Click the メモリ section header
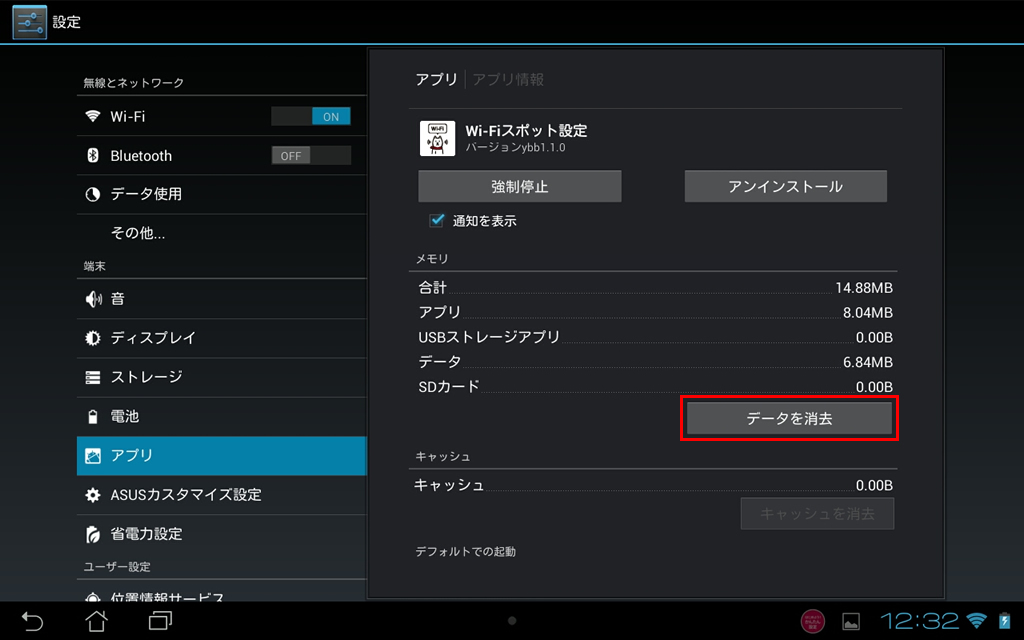The image size is (1024, 640). [x=432, y=259]
